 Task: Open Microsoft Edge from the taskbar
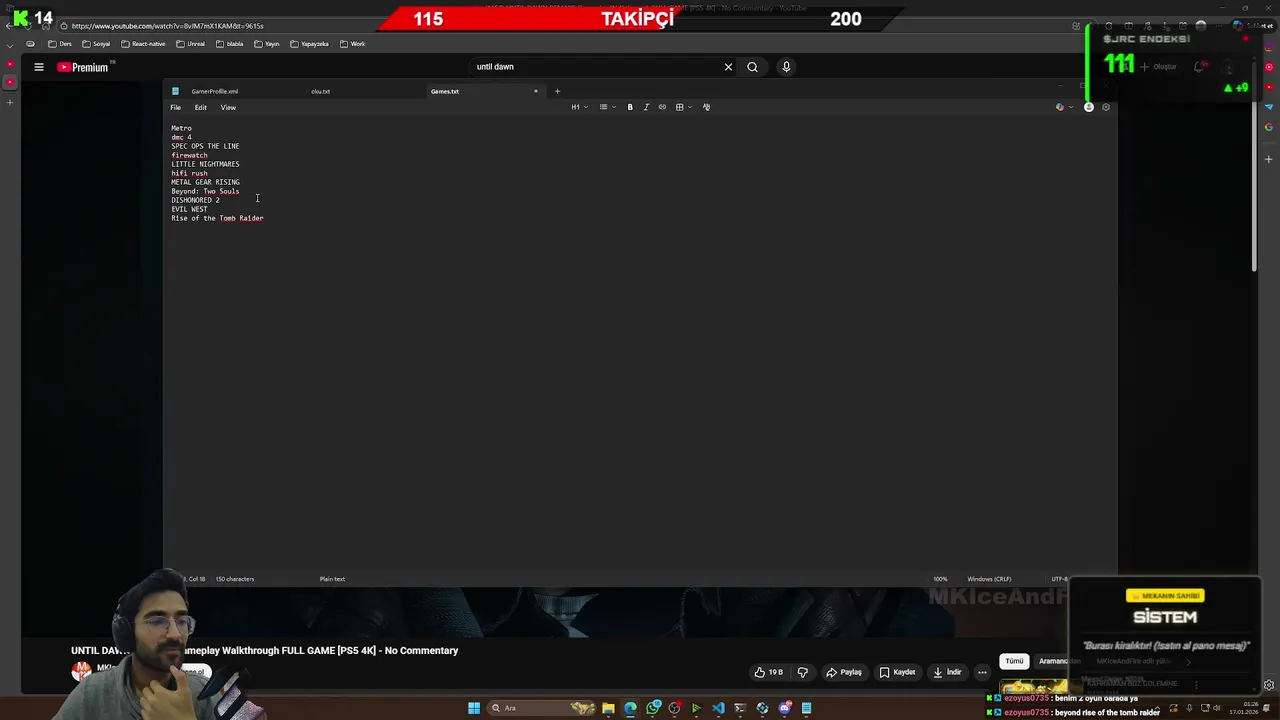pos(630,708)
